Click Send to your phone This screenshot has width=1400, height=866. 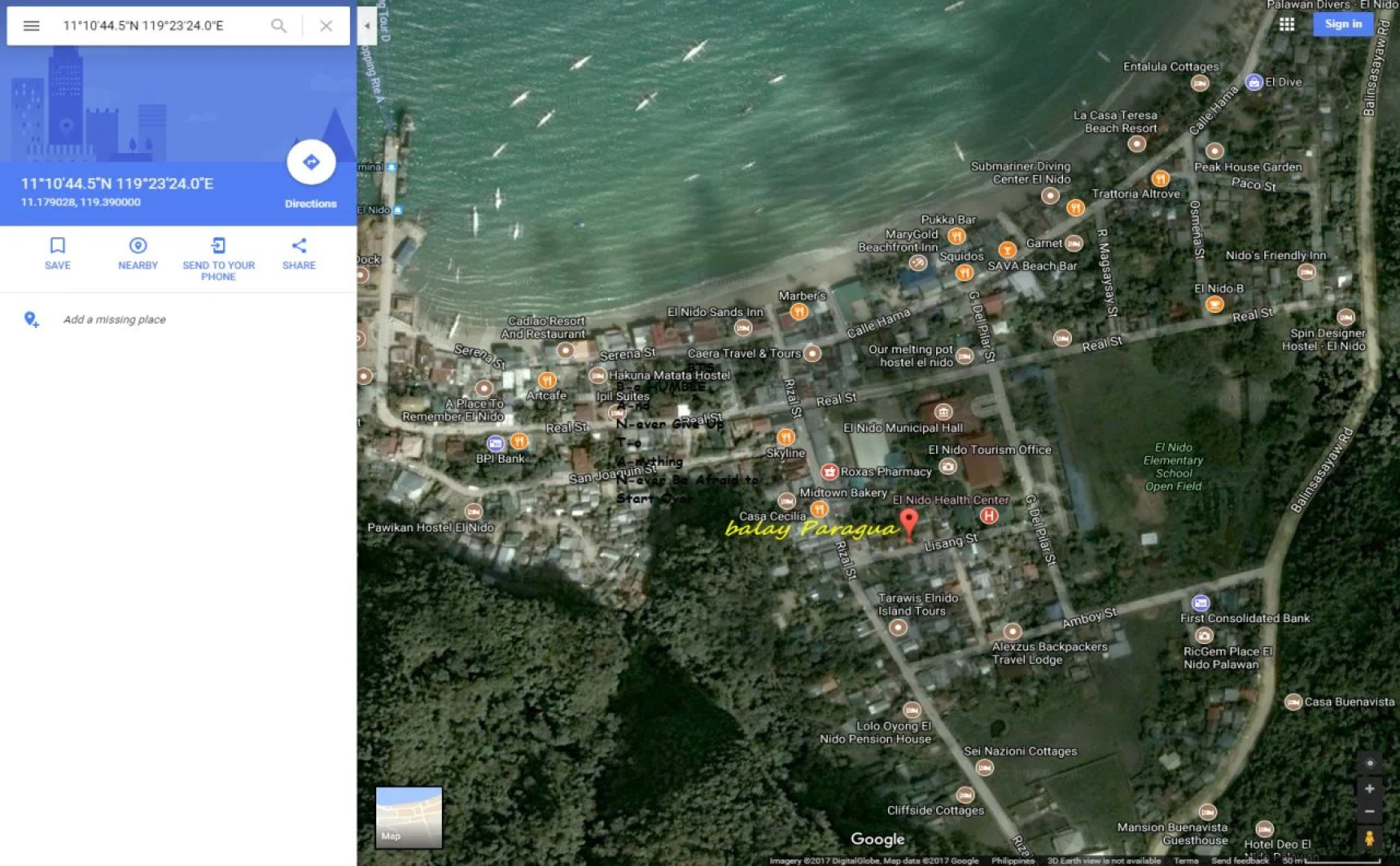tap(218, 253)
